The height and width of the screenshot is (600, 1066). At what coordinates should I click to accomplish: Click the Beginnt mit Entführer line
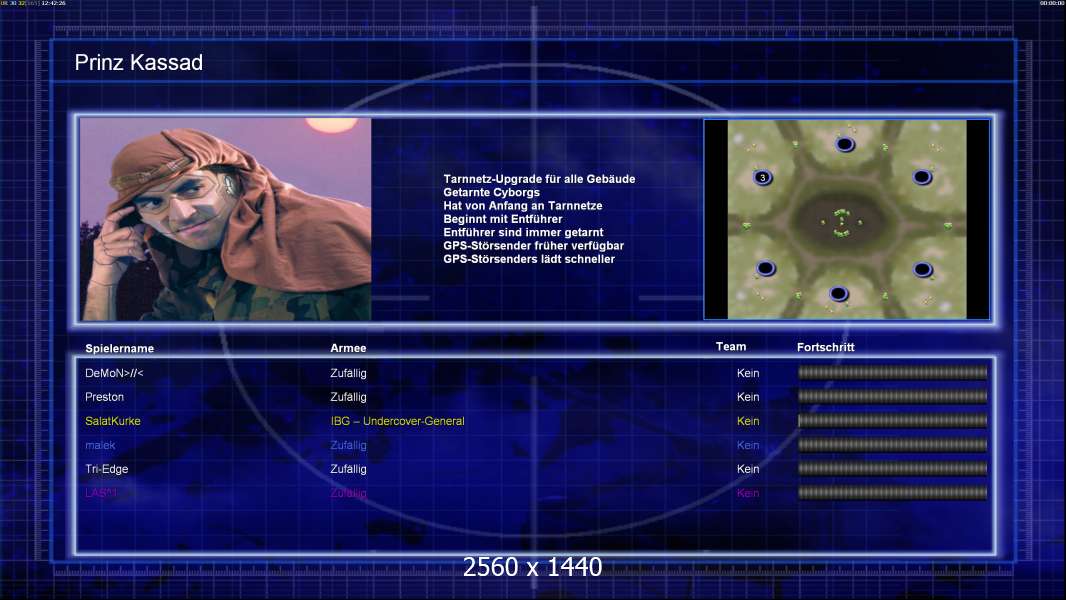click(503, 219)
